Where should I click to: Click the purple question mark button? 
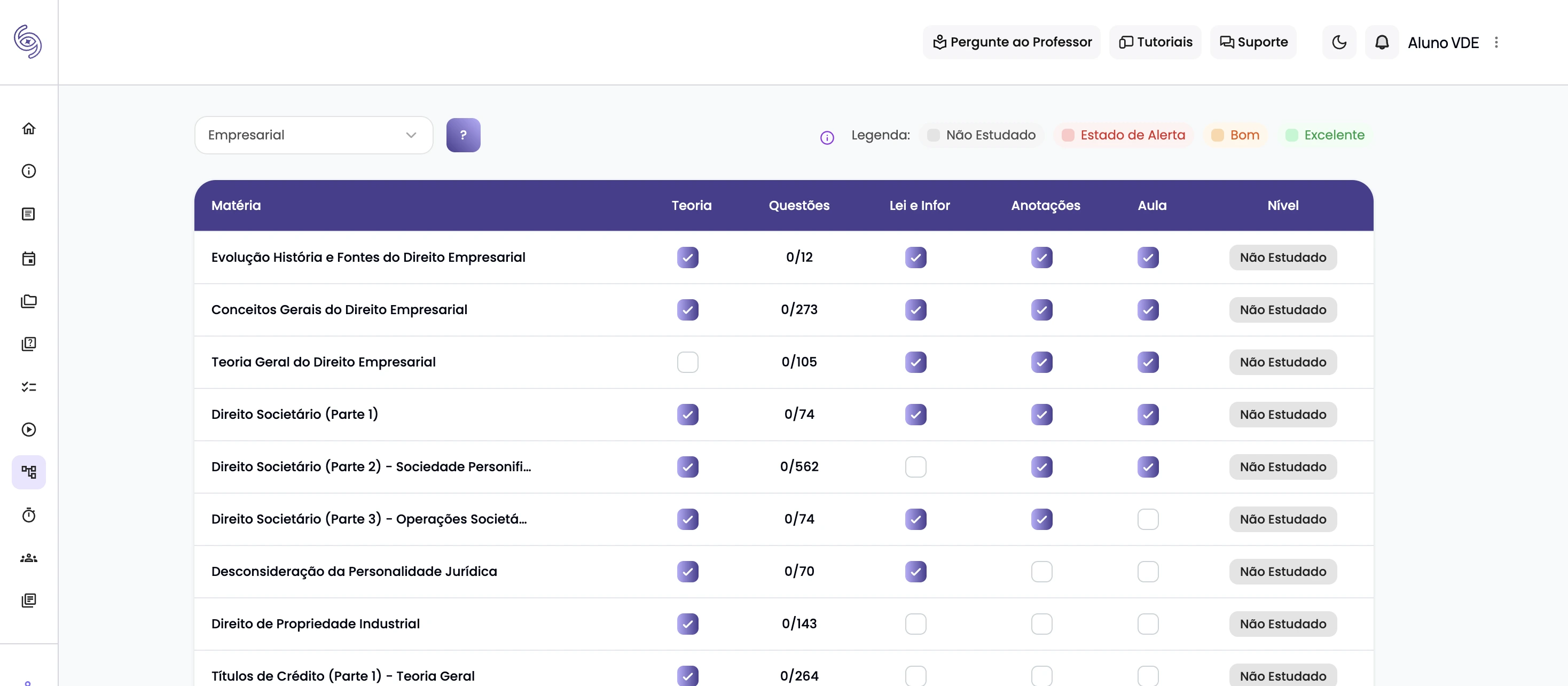pos(462,135)
